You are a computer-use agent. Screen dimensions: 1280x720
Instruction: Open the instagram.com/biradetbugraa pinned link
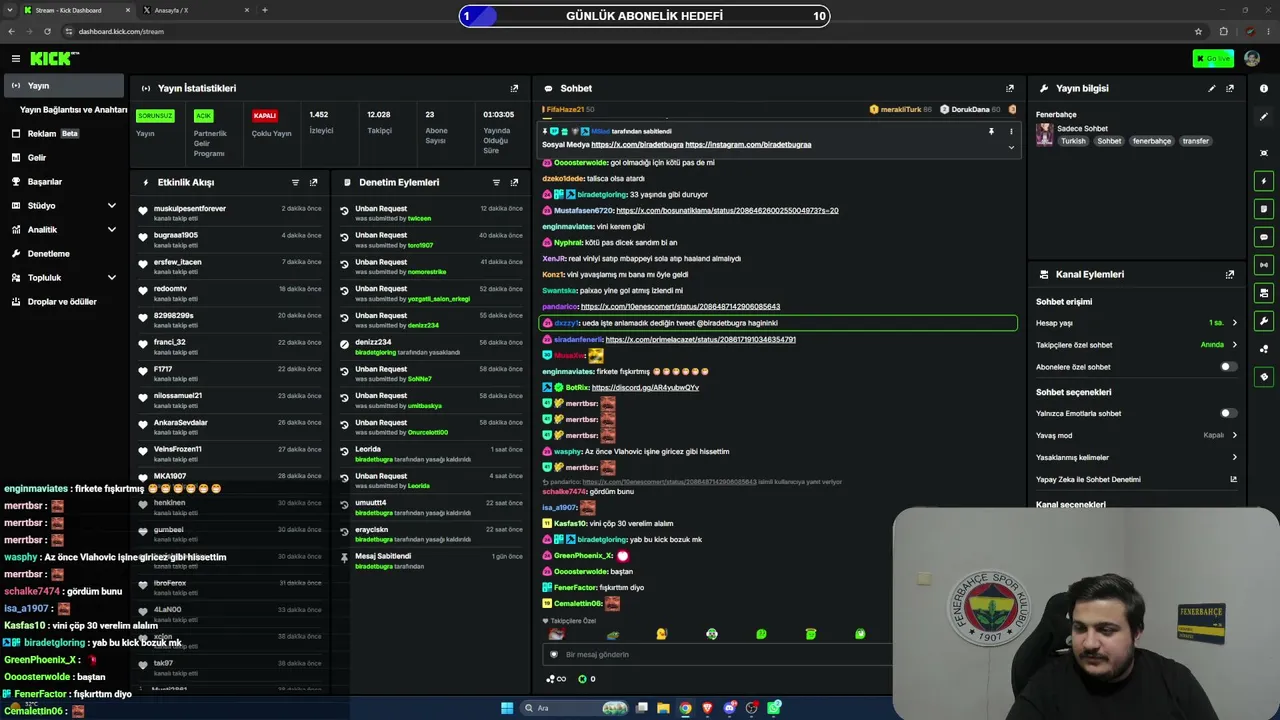pyautogui.click(x=748, y=145)
